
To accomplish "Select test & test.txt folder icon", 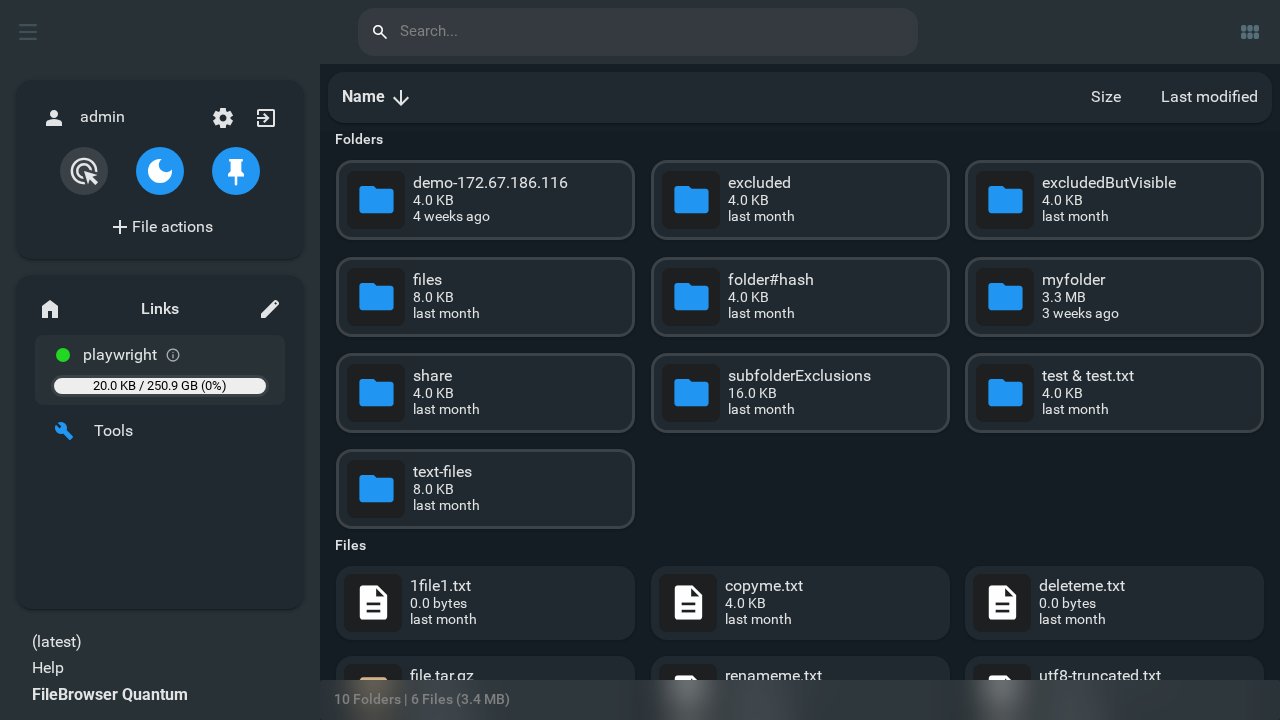I will pyautogui.click(x=1005, y=393).
